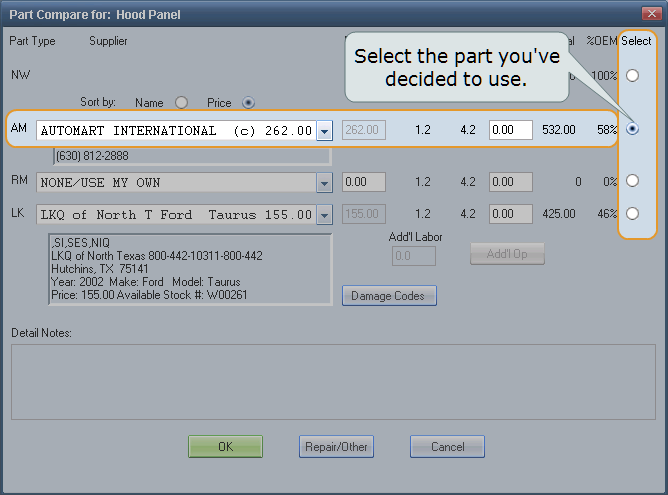Open Damage Codes
Screen dimensions: 668x495
pos(389,296)
